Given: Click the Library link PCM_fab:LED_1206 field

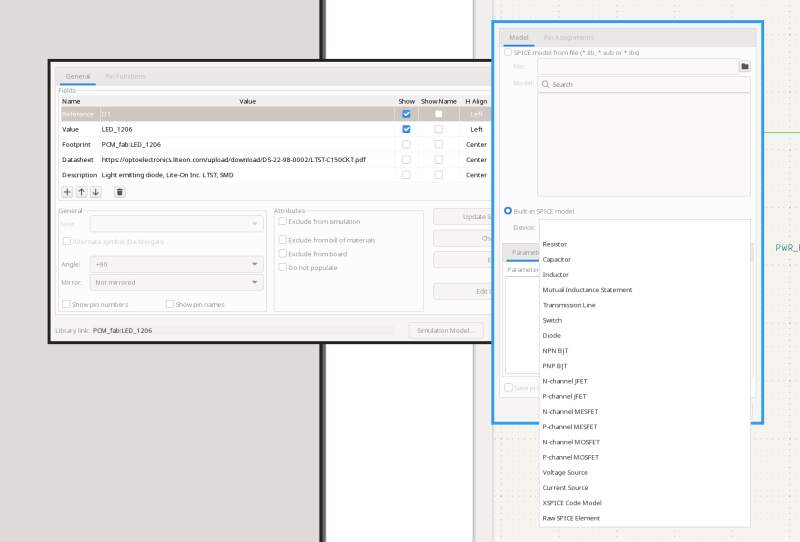Looking at the screenshot, I should click(x=243, y=331).
